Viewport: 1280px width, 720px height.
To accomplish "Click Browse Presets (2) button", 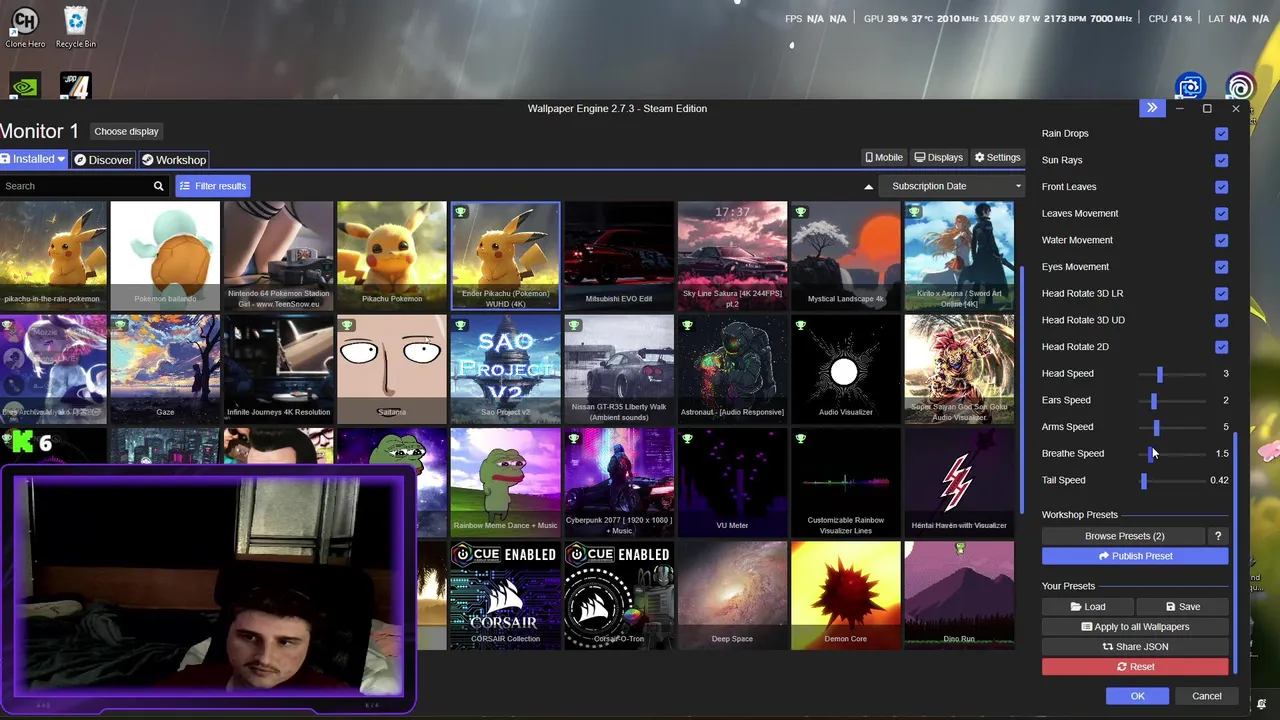I will (1124, 536).
